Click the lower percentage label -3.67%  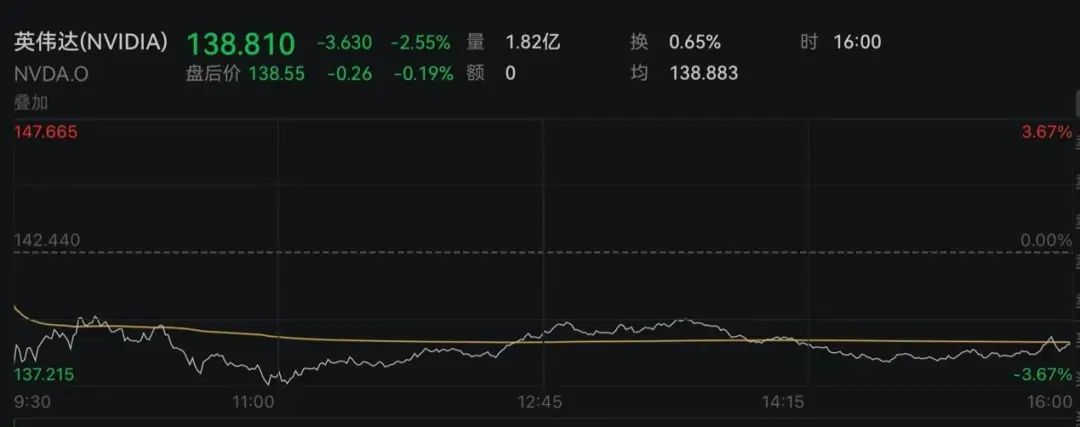(1043, 375)
